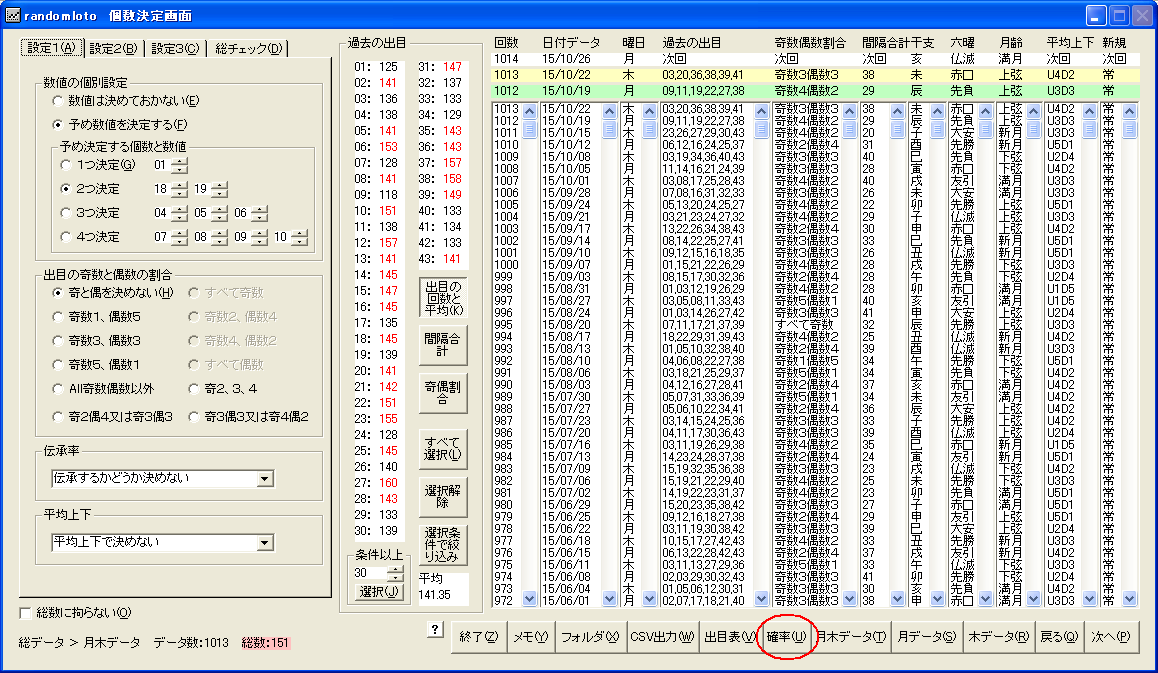This screenshot has height=673, width=1158.
Task: Click the 奇偶割合 button
Action: [x=443, y=392]
